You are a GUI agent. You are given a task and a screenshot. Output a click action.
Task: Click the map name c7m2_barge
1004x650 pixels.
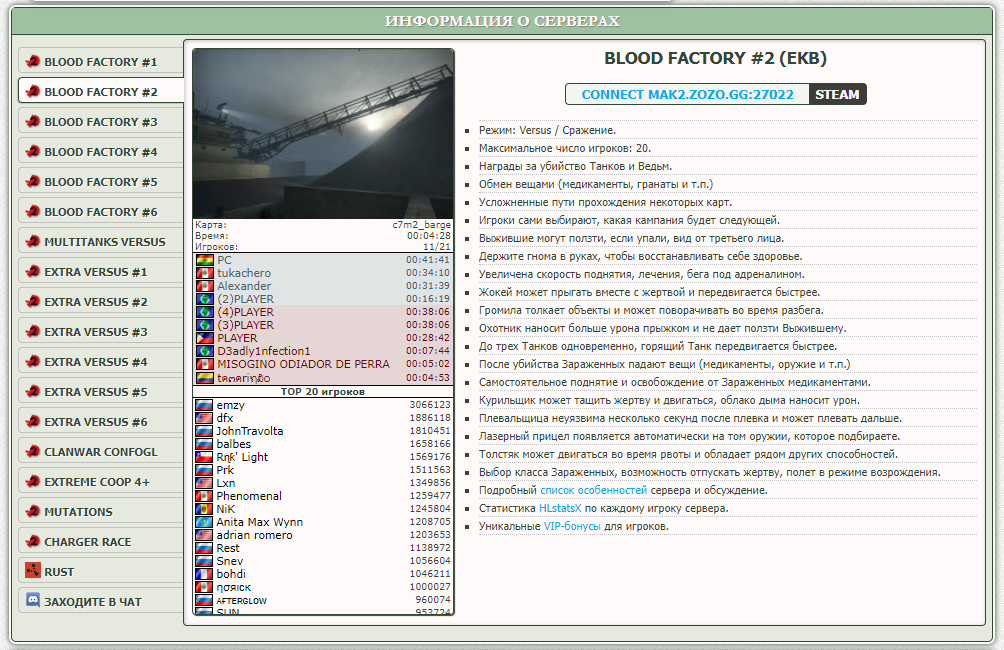click(421, 225)
